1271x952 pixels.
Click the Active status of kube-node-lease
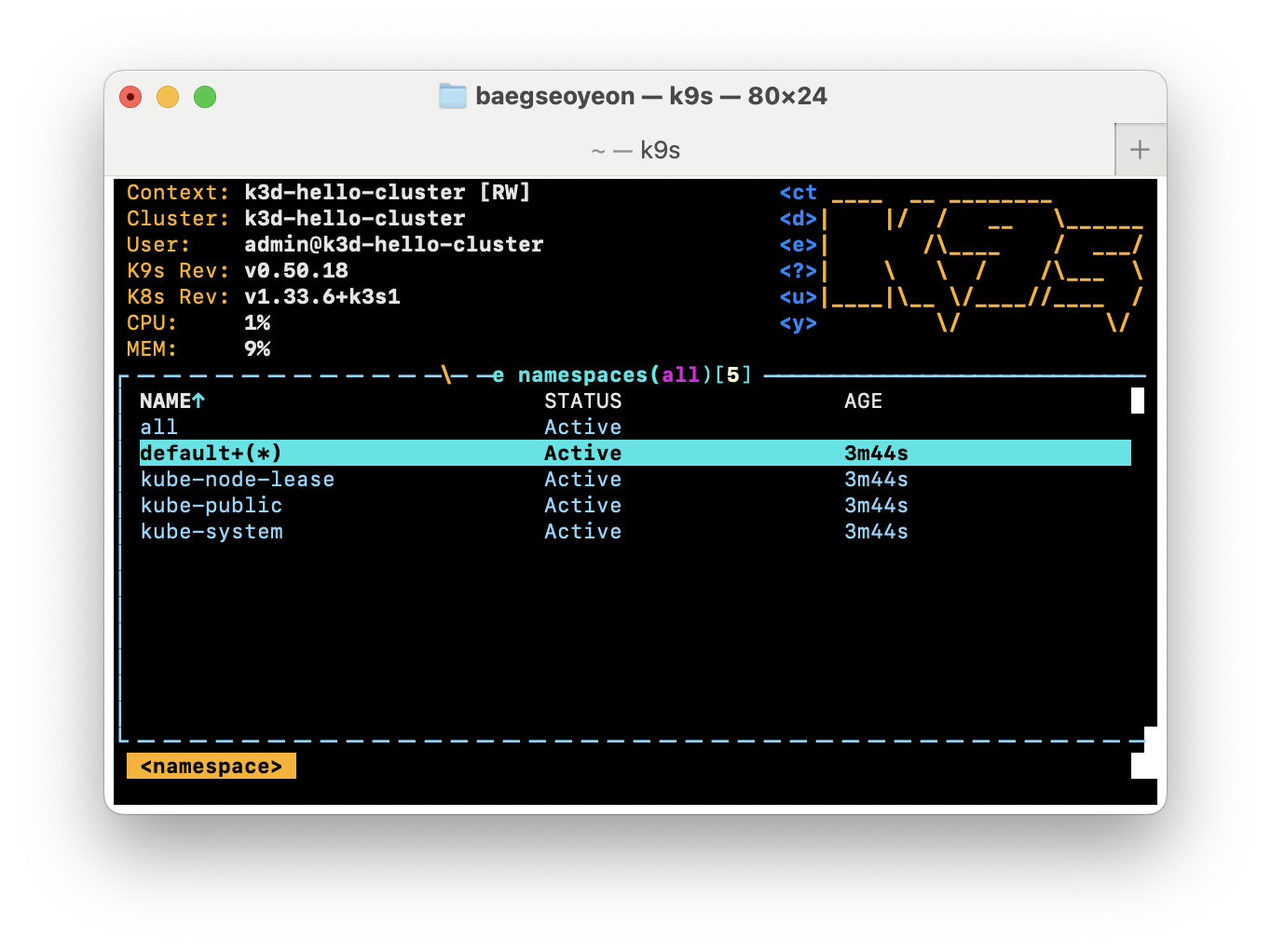click(x=583, y=479)
